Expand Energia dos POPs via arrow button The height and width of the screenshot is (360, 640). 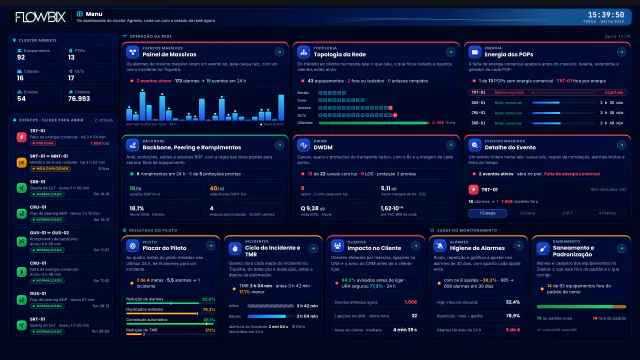click(x=621, y=52)
